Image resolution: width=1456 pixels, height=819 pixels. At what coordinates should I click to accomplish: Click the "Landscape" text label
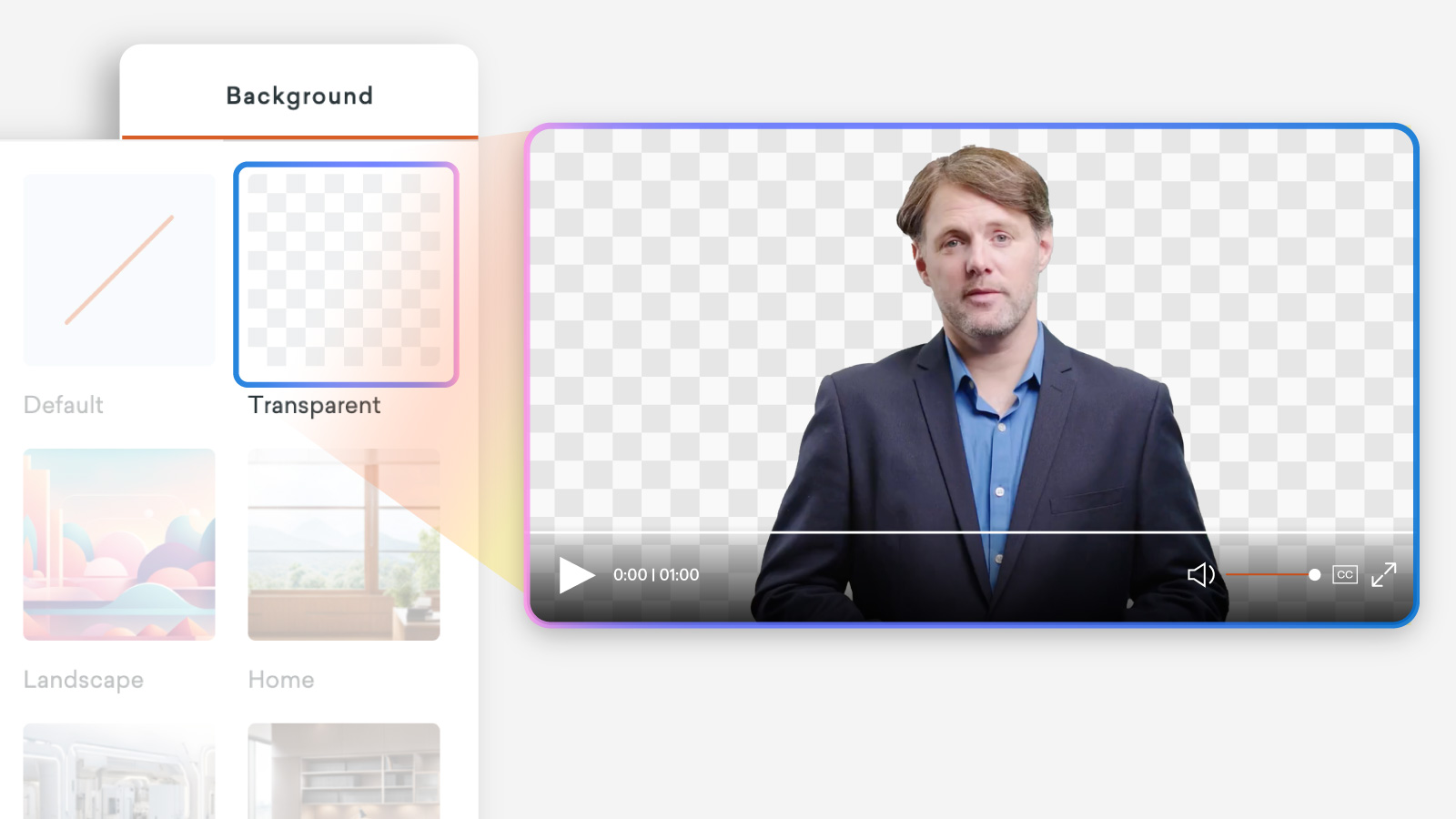tap(84, 680)
